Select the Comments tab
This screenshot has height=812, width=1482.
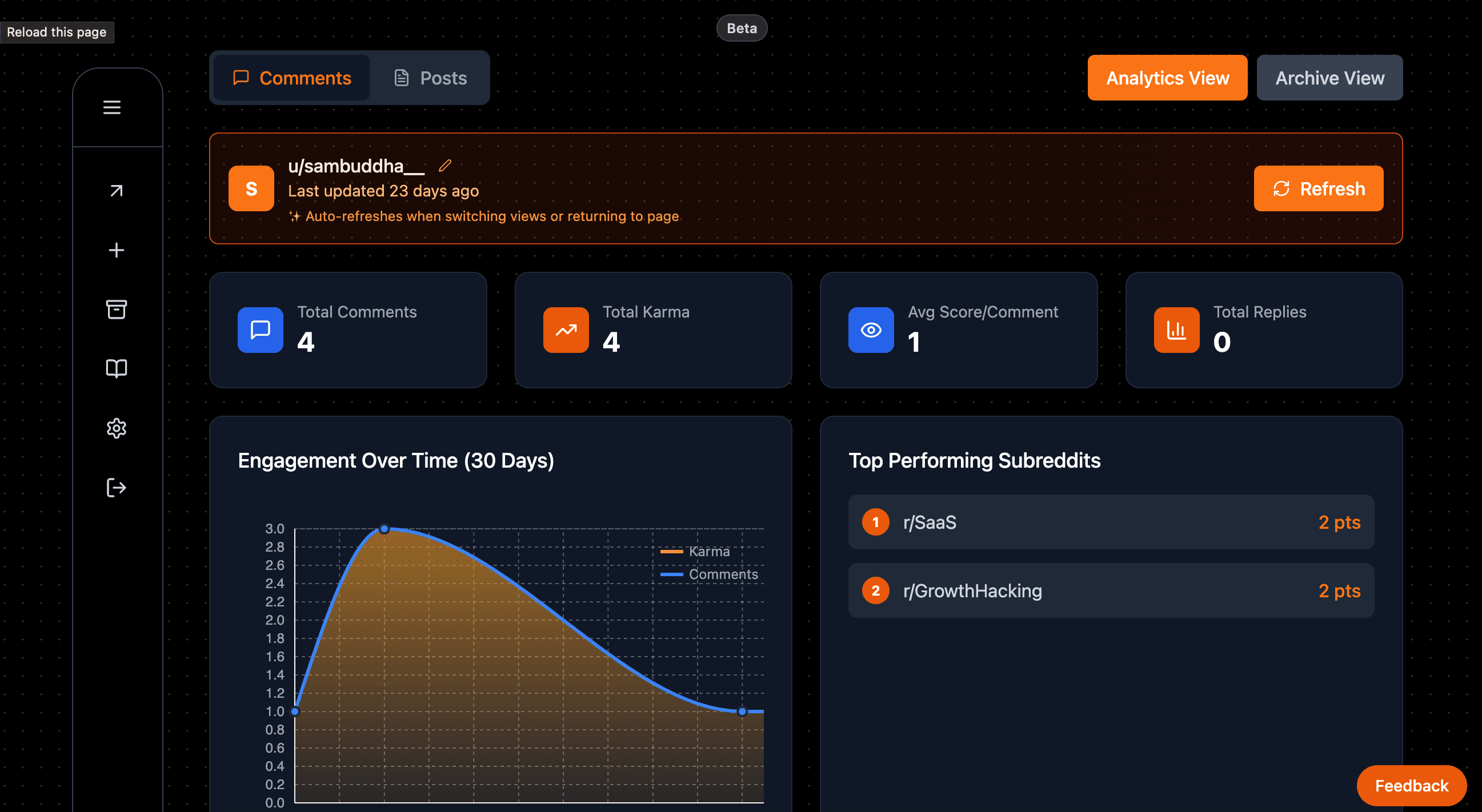[x=292, y=78]
